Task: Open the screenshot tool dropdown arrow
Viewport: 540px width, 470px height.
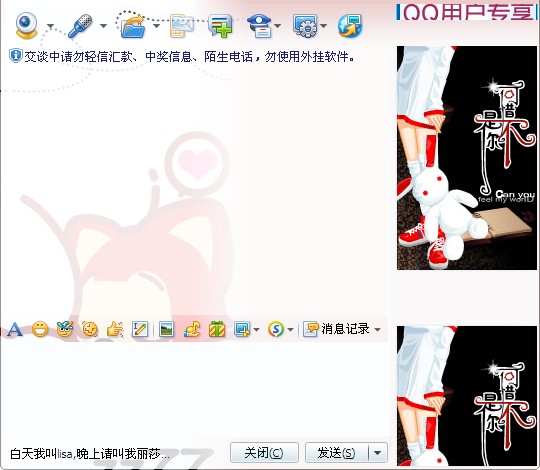Action: pos(256,330)
